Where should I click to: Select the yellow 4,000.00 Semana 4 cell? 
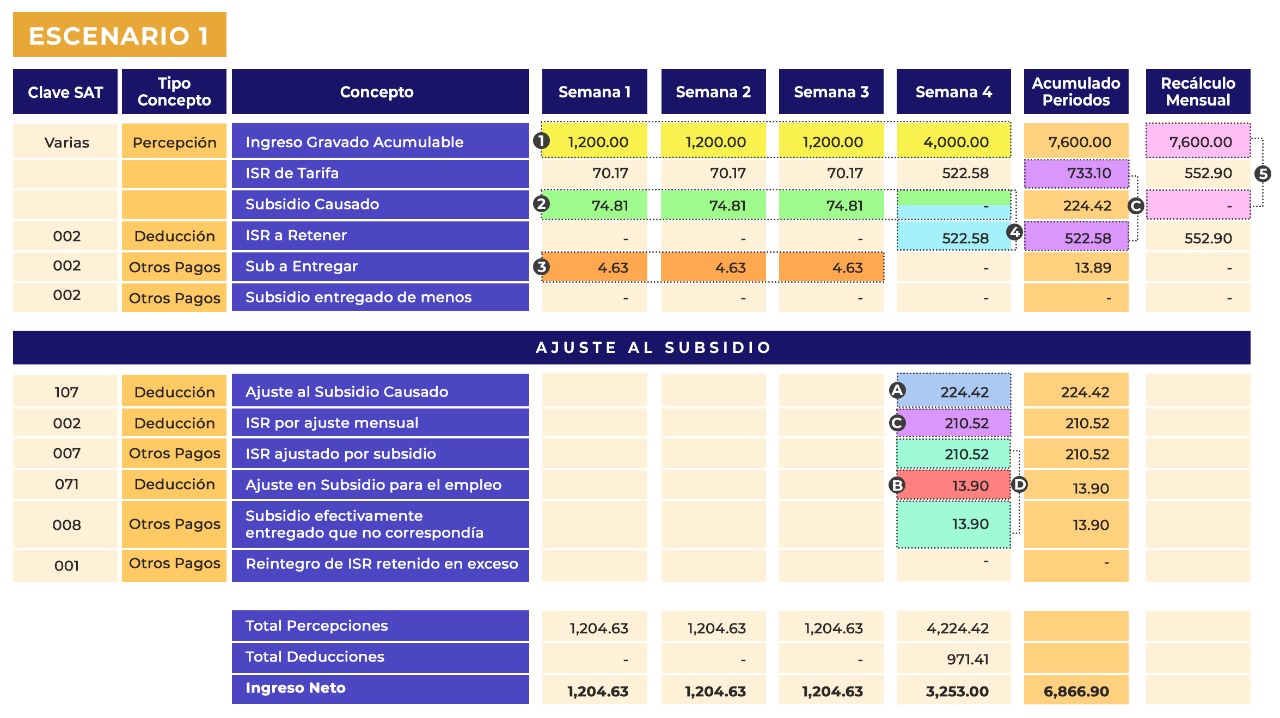[953, 141]
